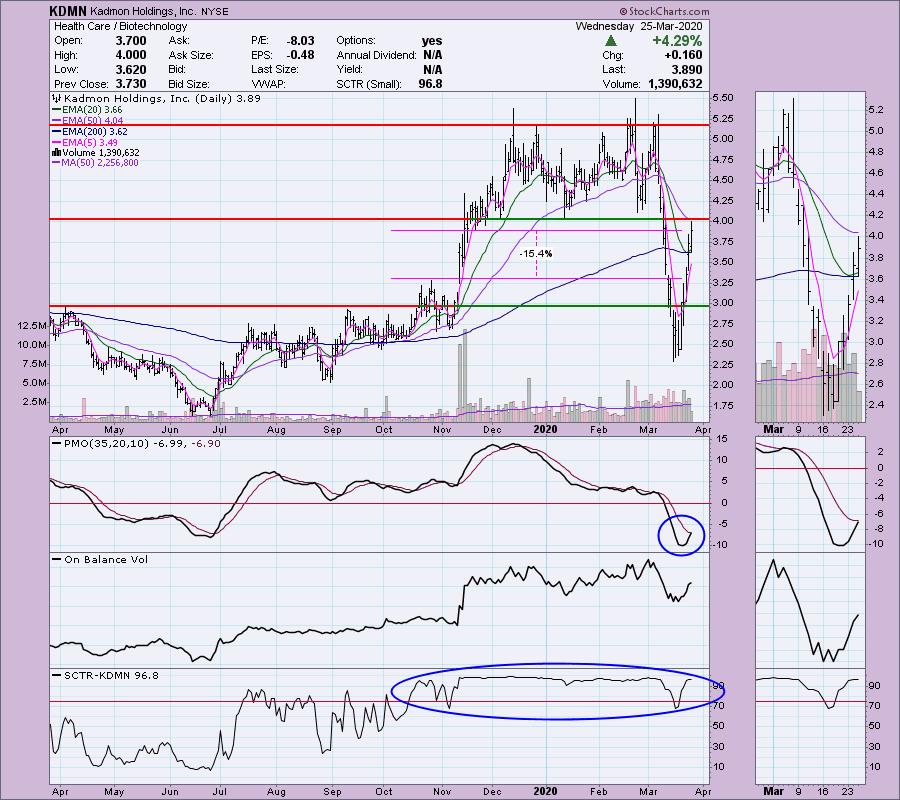900x800 pixels.
Task: Click the MA(50) 2,256,800 volume legend
Action: [95, 163]
